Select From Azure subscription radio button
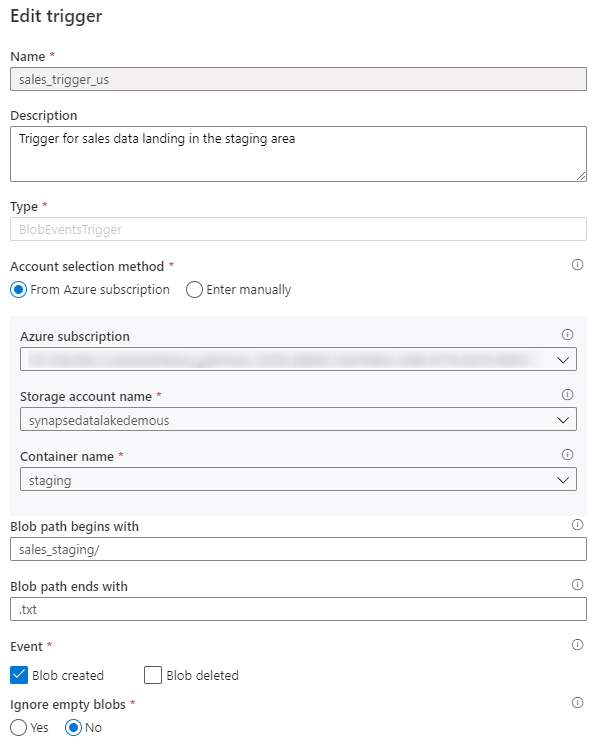The width and height of the screenshot is (598, 744). pos(19,289)
